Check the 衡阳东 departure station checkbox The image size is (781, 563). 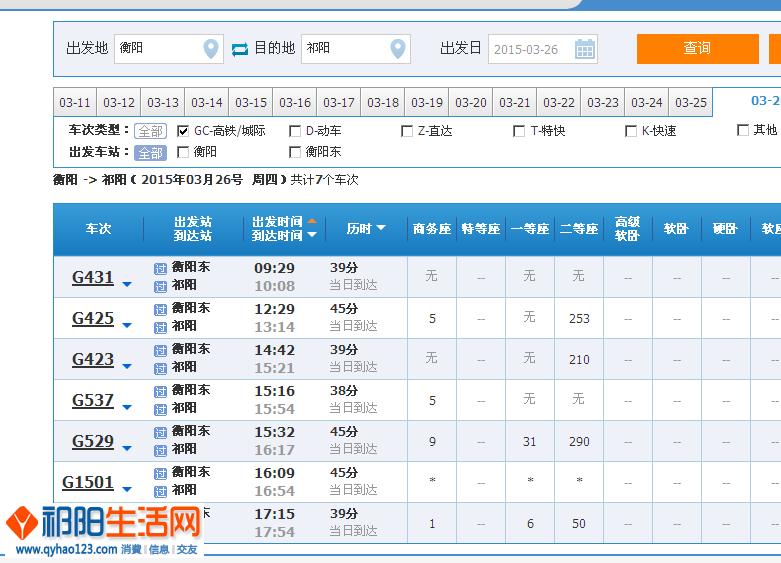click(295, 152)
